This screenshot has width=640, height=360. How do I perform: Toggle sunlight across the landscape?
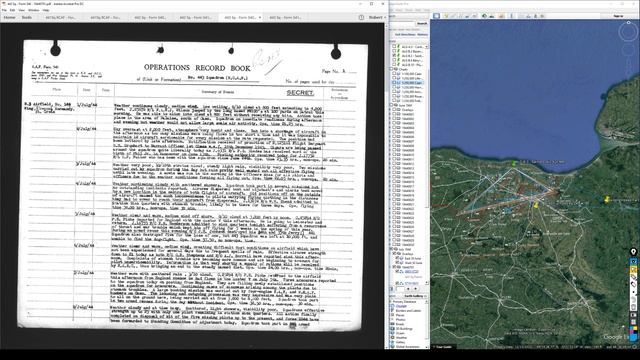pyautogui.click(x=491, y=16)
